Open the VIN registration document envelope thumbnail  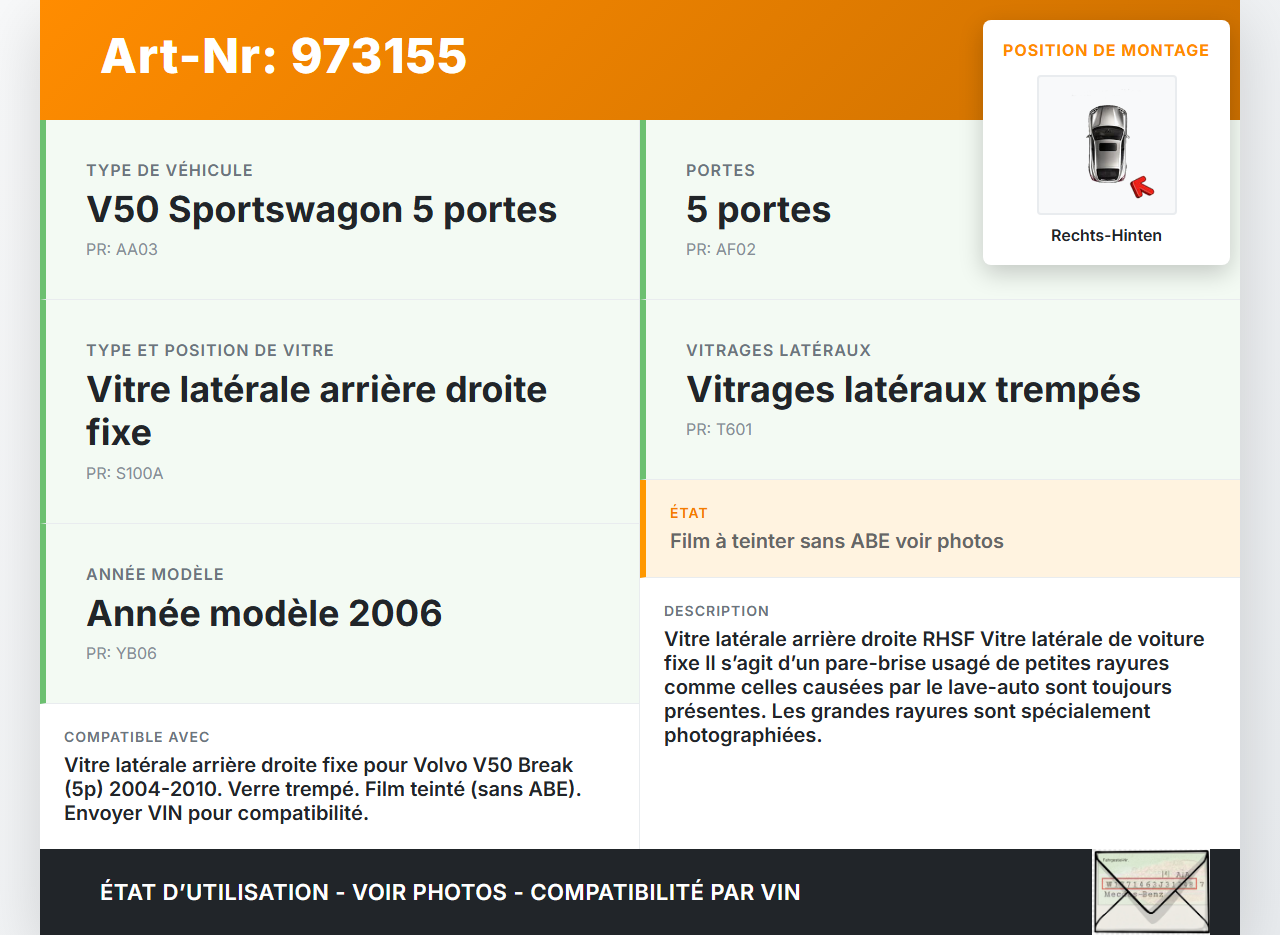1151,892
